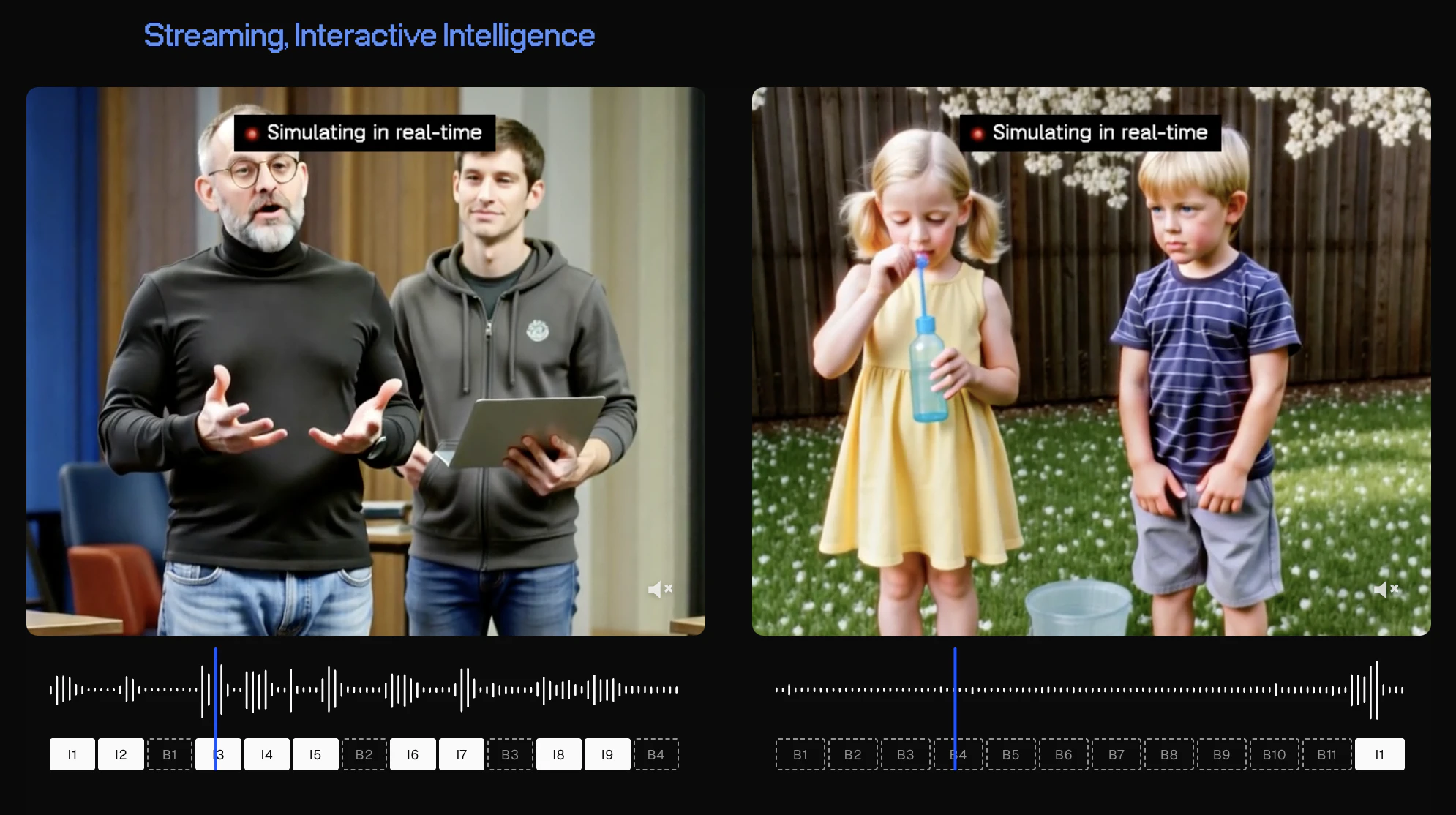Select segment I3 in the left timeline
The image size is (1456, 815).
click(218, 754)
